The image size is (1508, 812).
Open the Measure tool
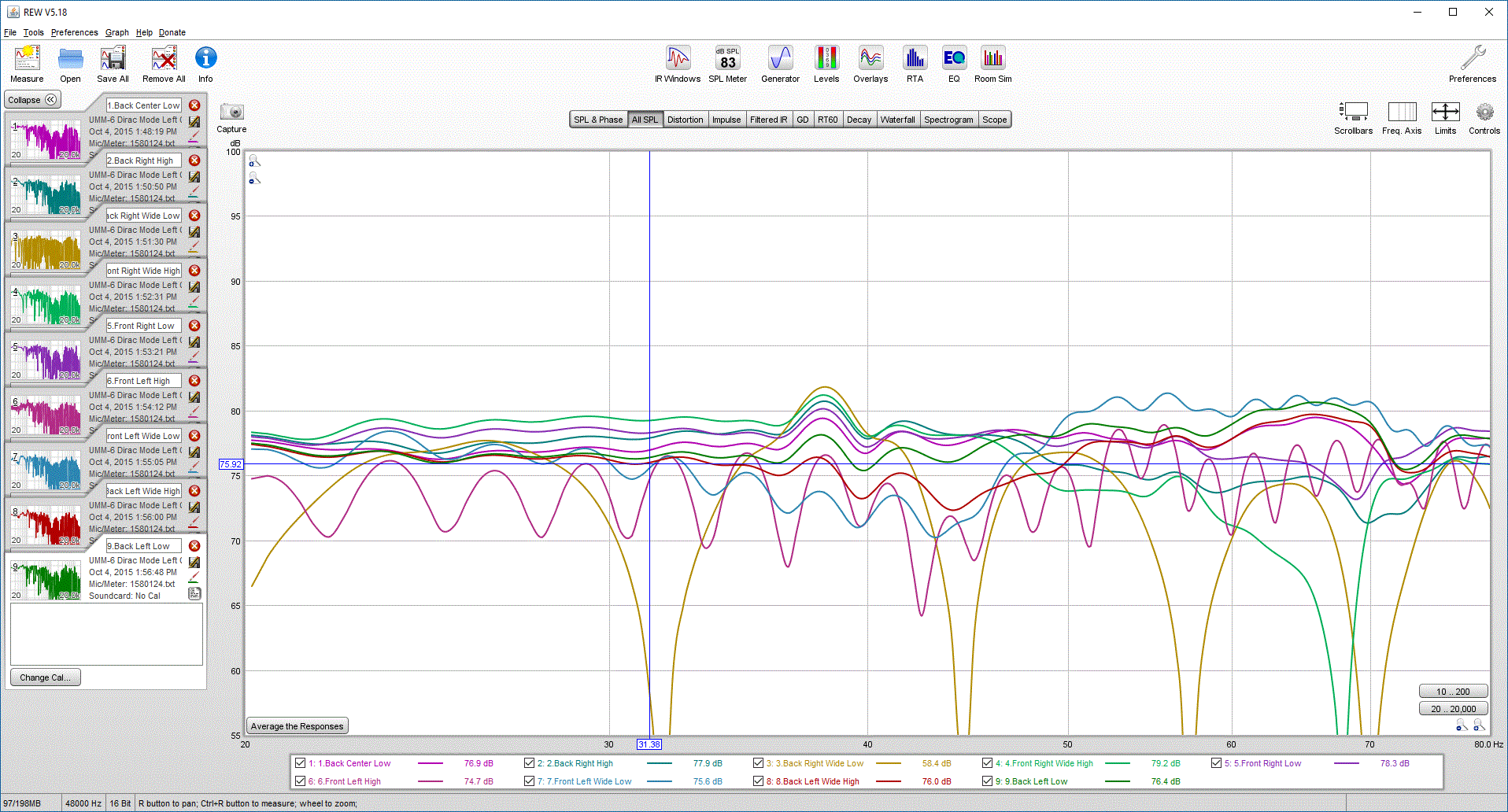coord(27,65)
